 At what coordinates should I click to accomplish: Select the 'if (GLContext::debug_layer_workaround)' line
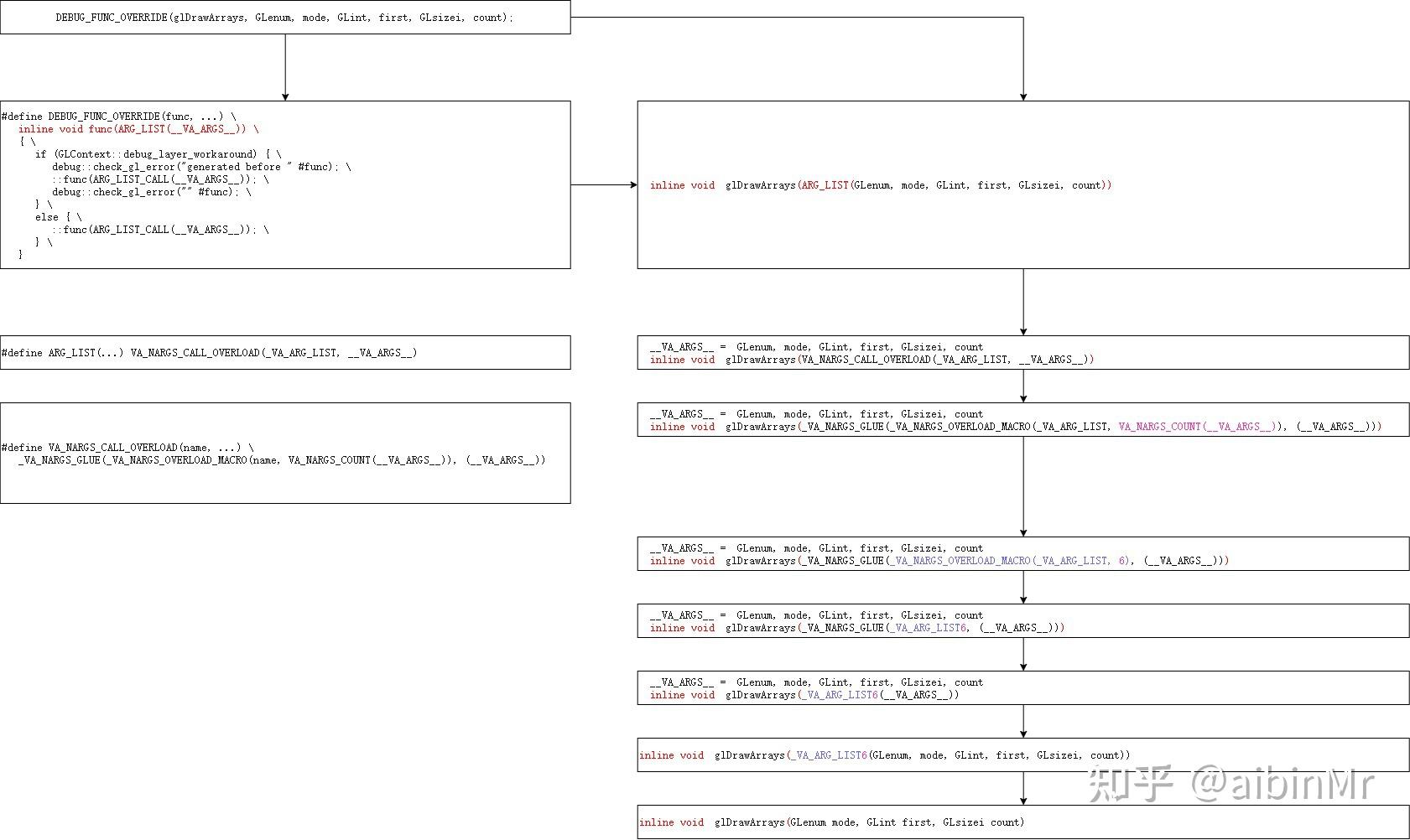pyautogui.click(x=159, y=154)
